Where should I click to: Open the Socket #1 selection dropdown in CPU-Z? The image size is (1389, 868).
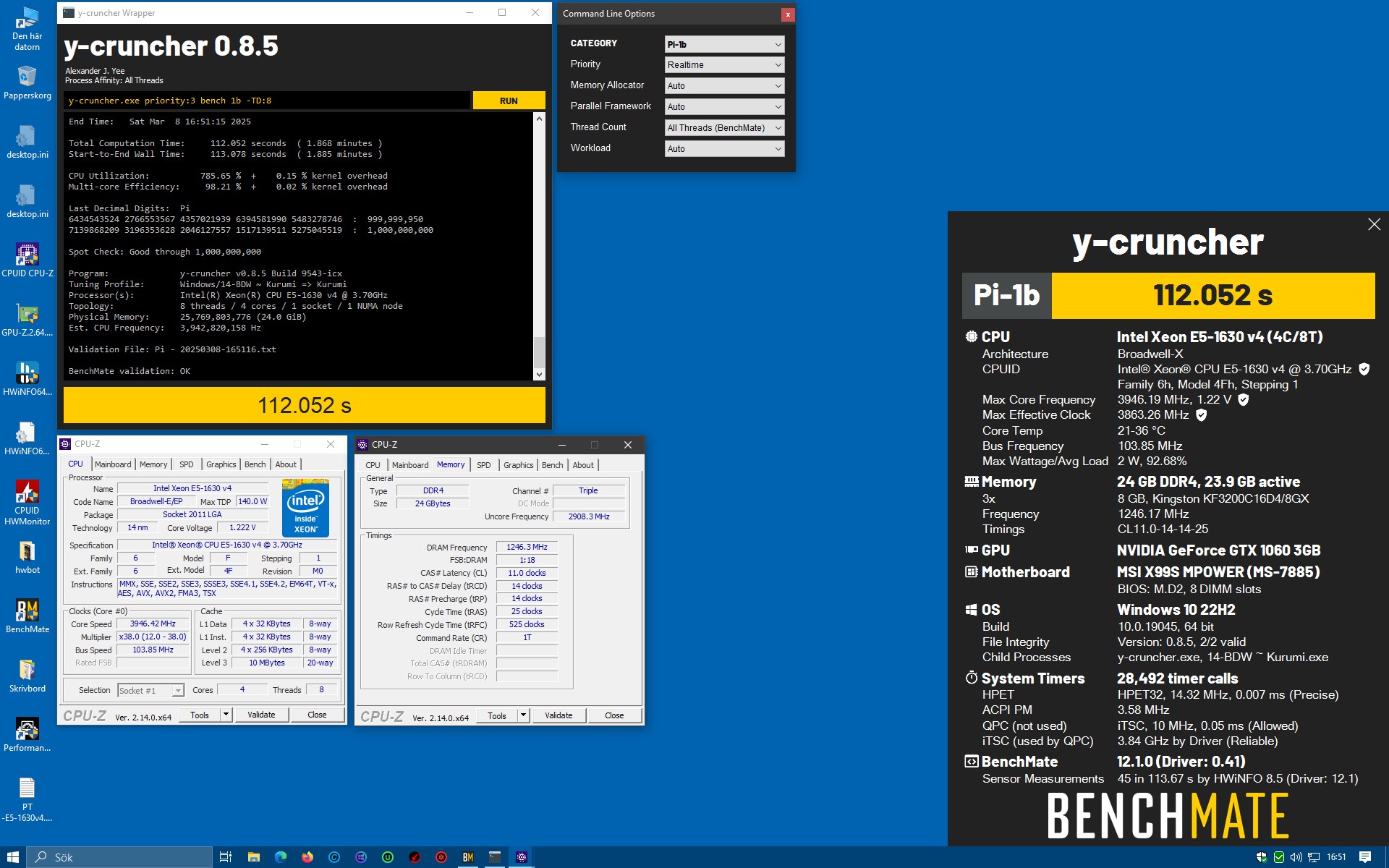tap(150, 690)
